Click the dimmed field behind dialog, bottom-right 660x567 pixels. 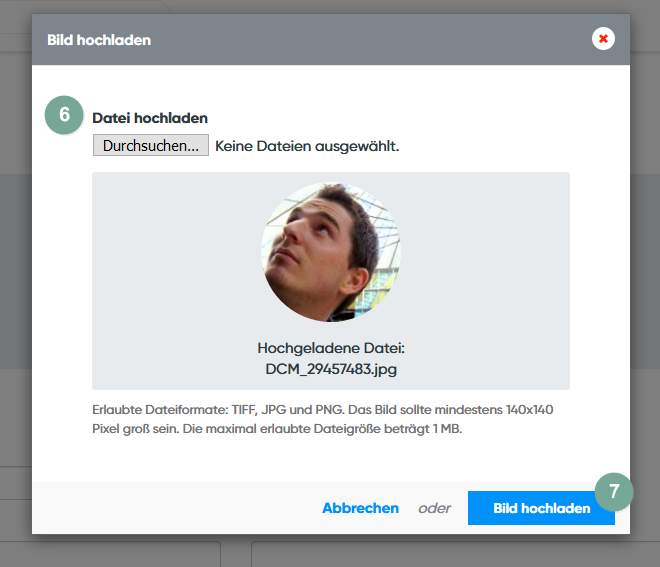click(x=450, y=554)
